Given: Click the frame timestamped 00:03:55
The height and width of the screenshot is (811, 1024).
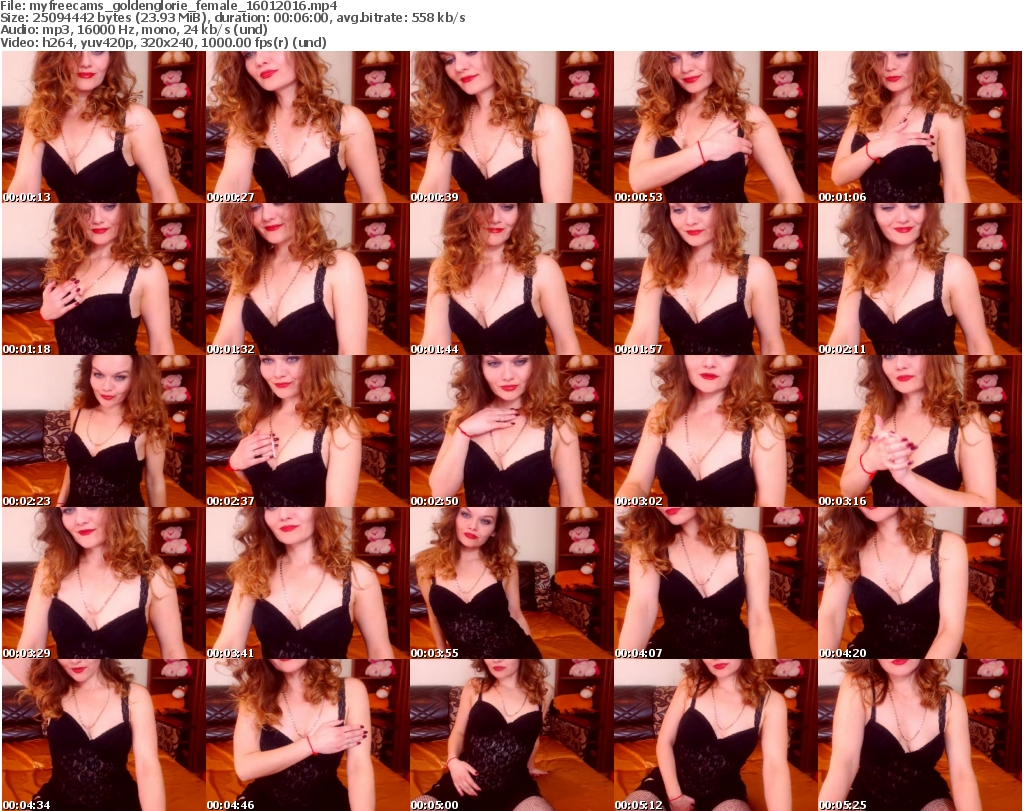Looking at the screenshot, I should [x=511, y=583].
